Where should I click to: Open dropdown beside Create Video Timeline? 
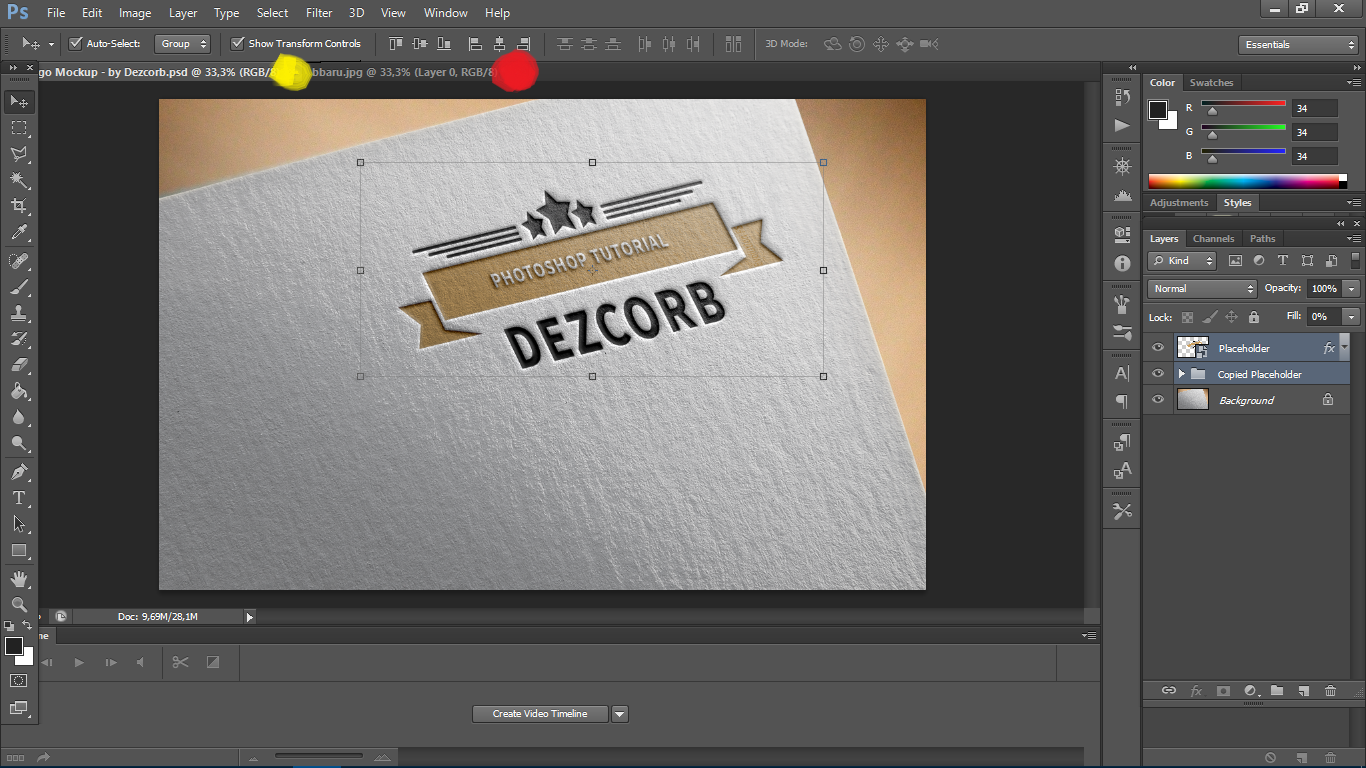pos(620,714)
